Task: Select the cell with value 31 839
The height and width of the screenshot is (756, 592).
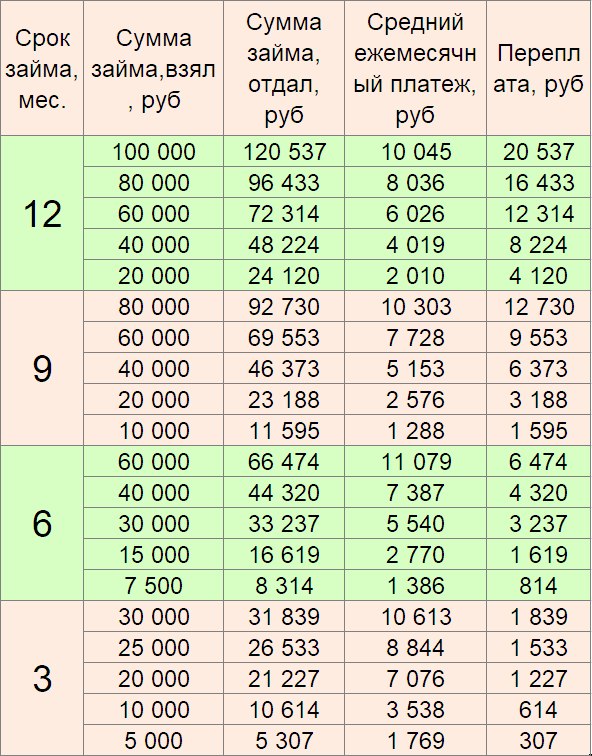Action: [284, 616]
